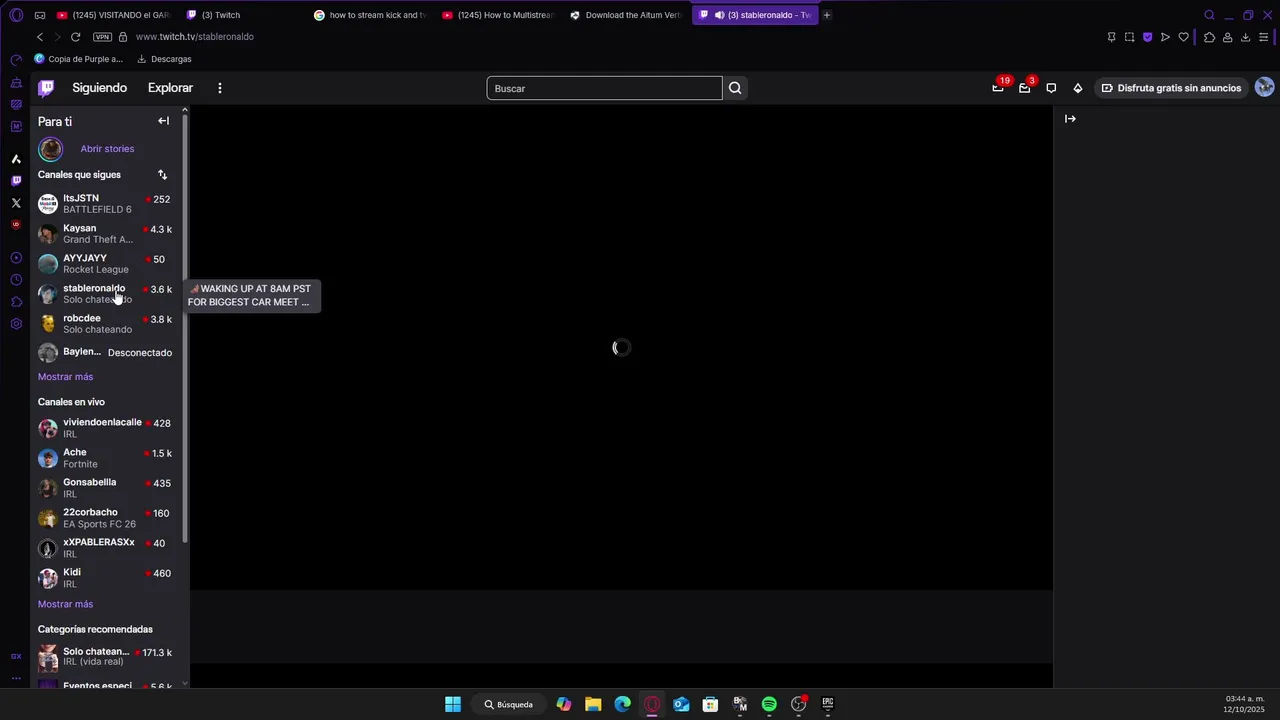Open File Explorer from the taskbar
This screenshot has width=1280, height=720.
(593, 704)
